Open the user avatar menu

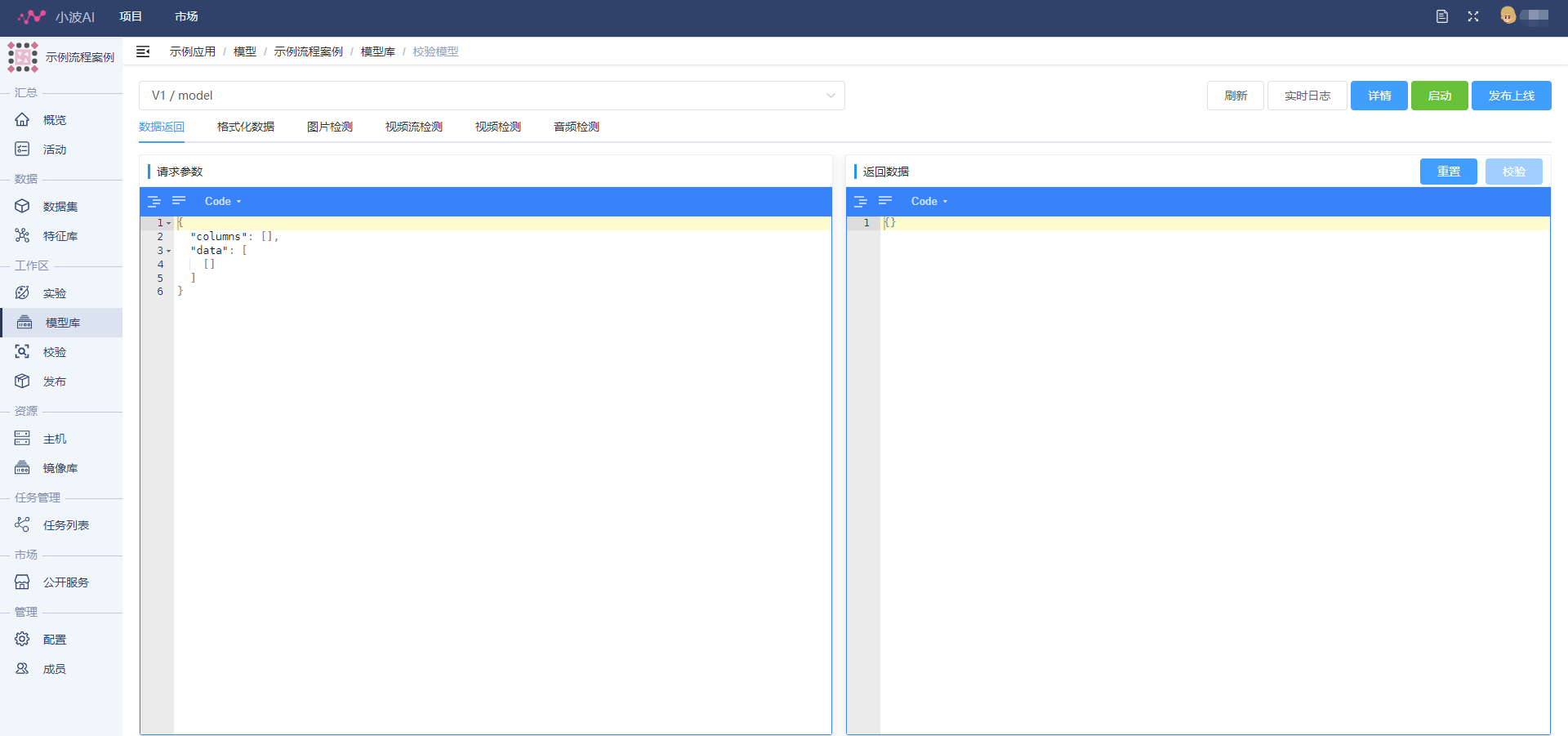(x=1508, y=16)
